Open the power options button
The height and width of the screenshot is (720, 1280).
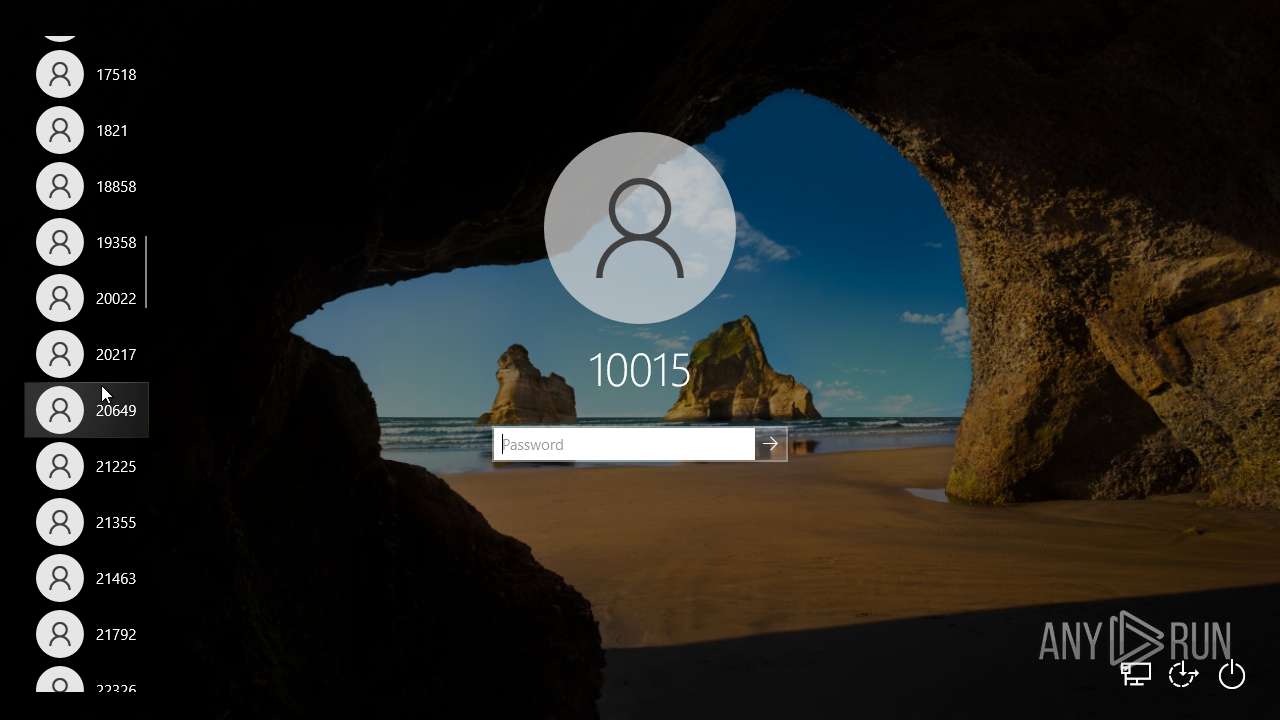tap(1232, 675)
